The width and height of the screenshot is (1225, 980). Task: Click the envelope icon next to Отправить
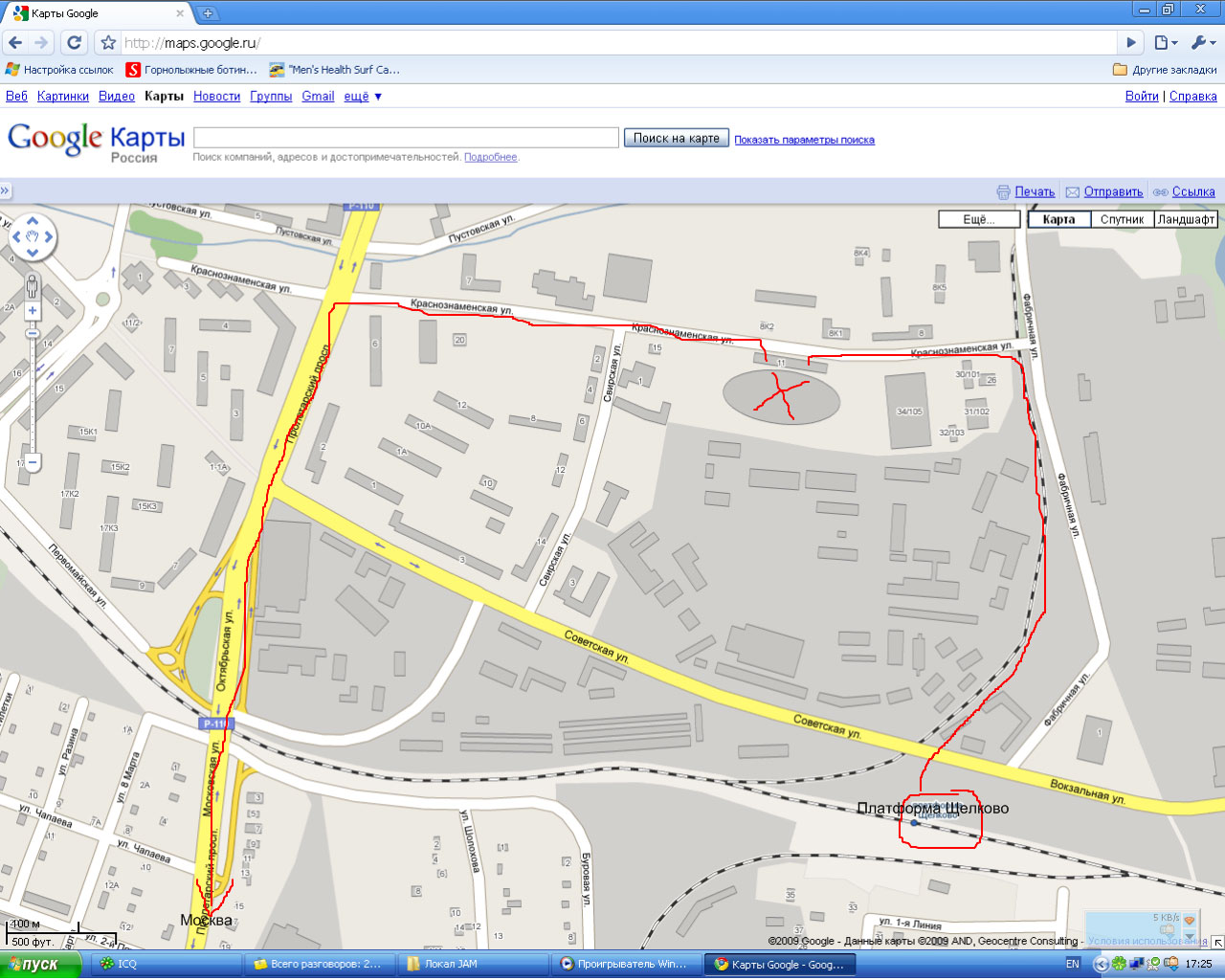coord(1073,192)
